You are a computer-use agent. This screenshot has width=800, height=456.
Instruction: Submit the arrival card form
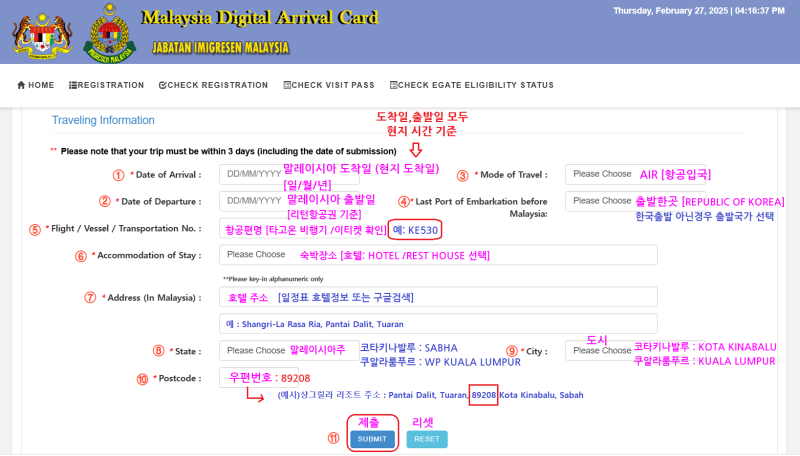click(x=372, y=439)
